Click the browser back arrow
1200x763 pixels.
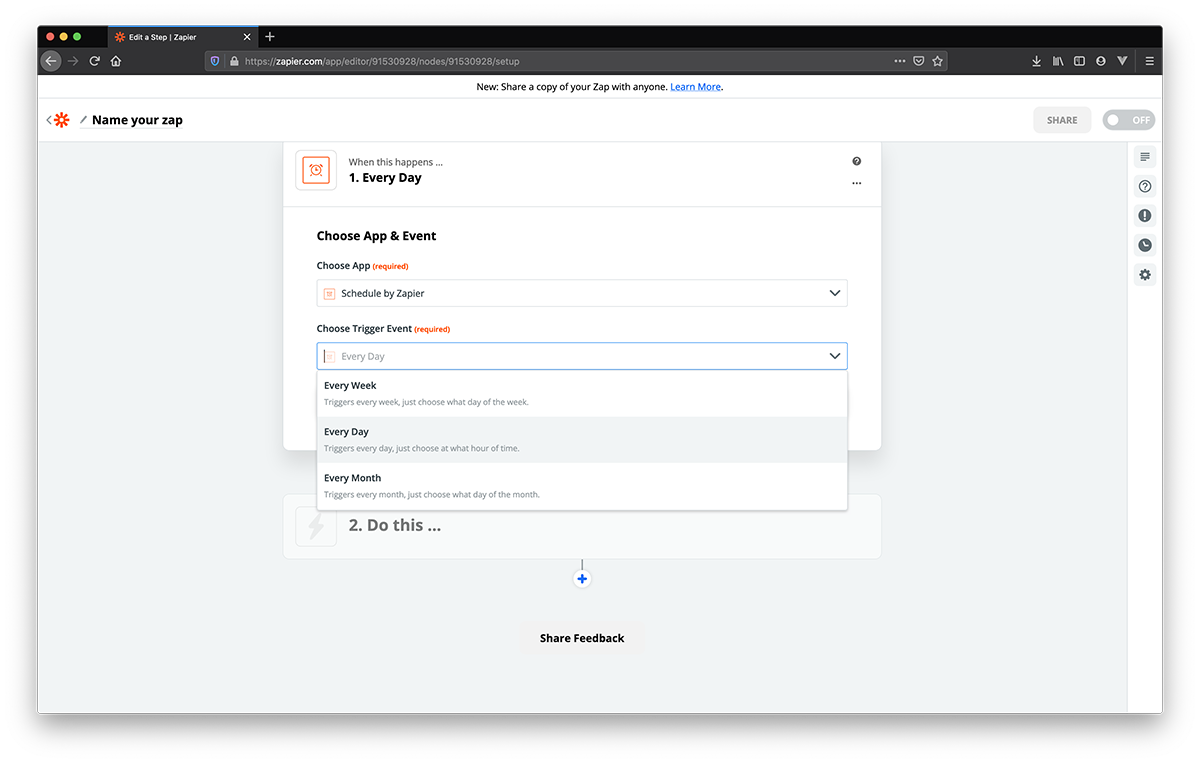51,61
